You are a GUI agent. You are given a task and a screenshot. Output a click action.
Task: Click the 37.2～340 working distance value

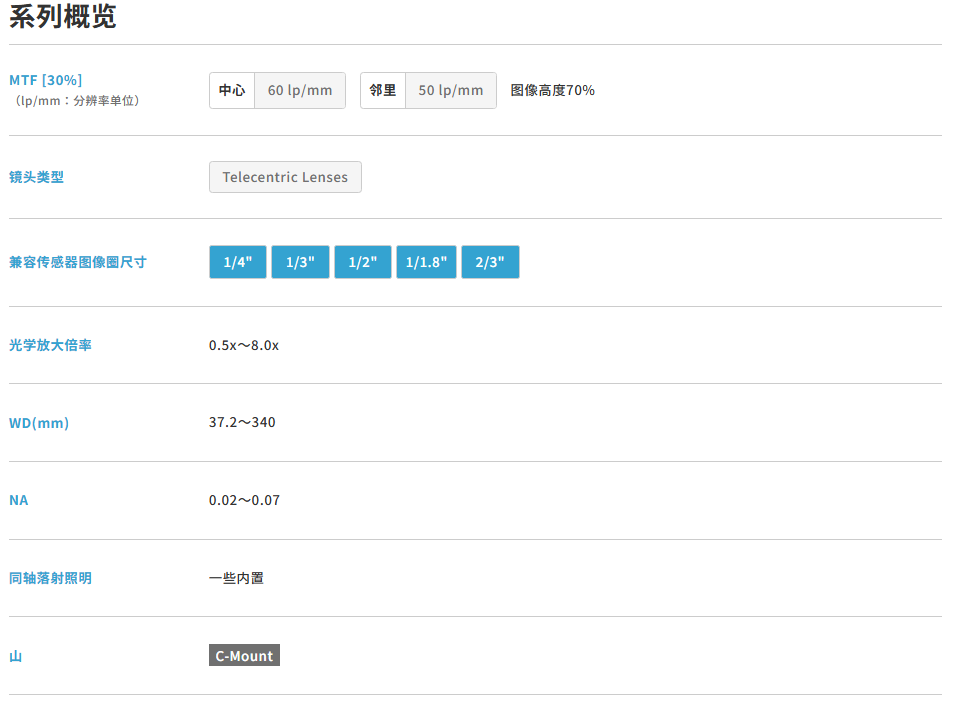242,423
